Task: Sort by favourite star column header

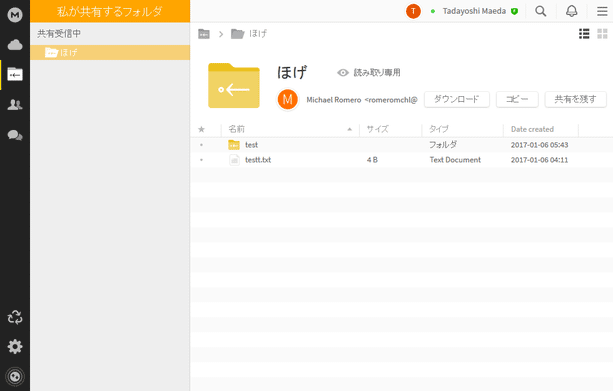Action: pos(201,129)
